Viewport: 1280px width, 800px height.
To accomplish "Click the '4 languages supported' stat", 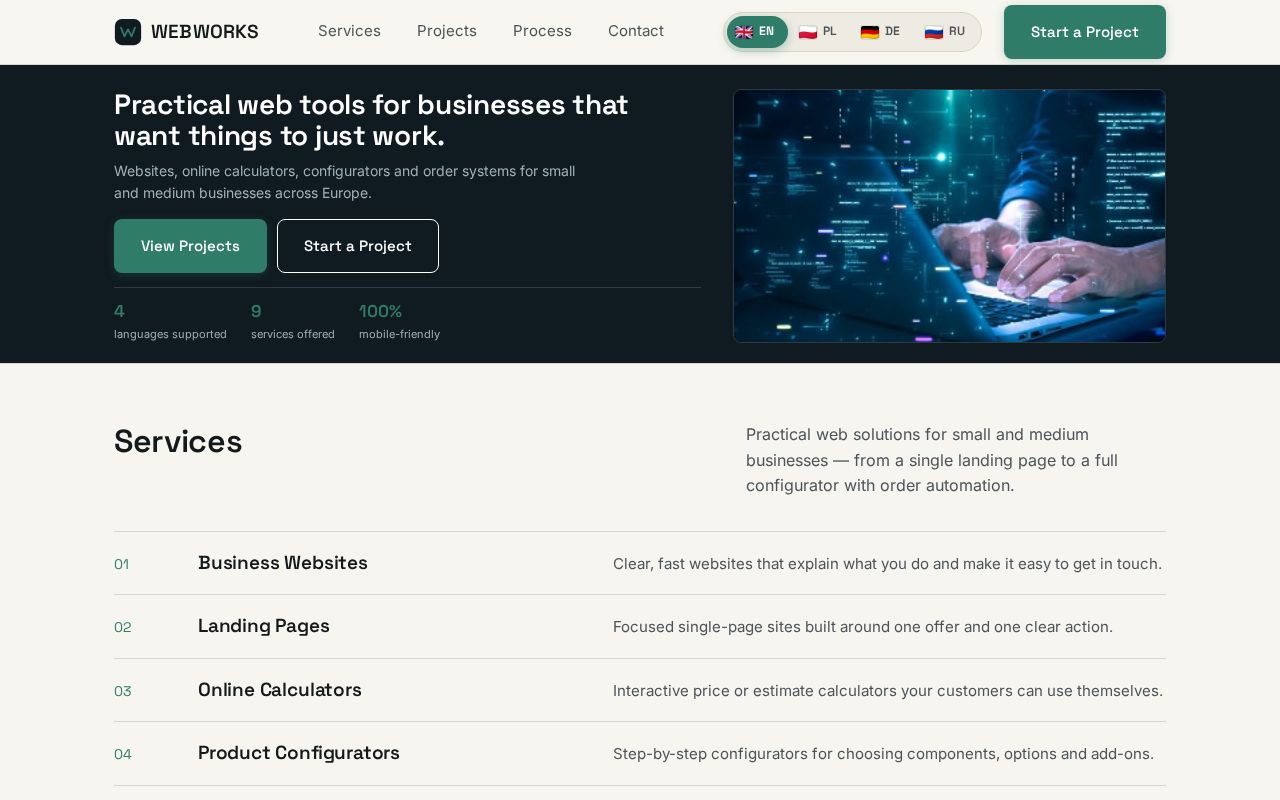I will pos(170,321).
